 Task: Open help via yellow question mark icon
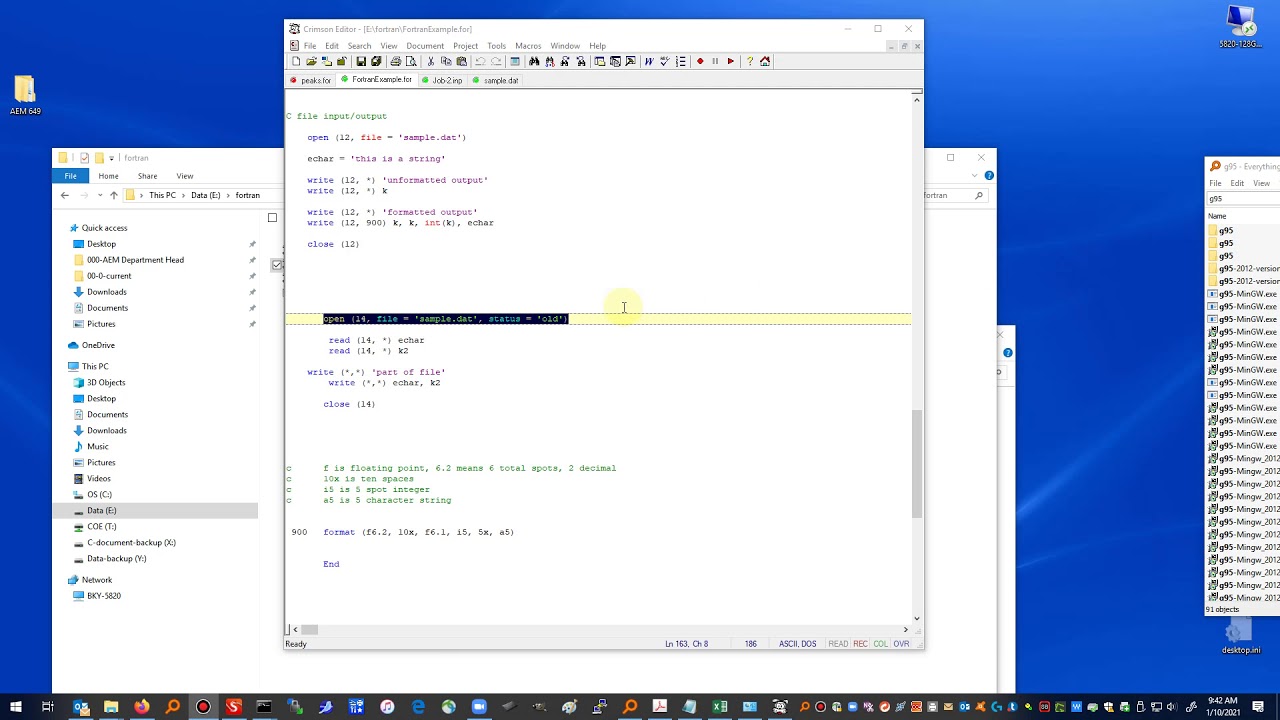tap(749, 61)
